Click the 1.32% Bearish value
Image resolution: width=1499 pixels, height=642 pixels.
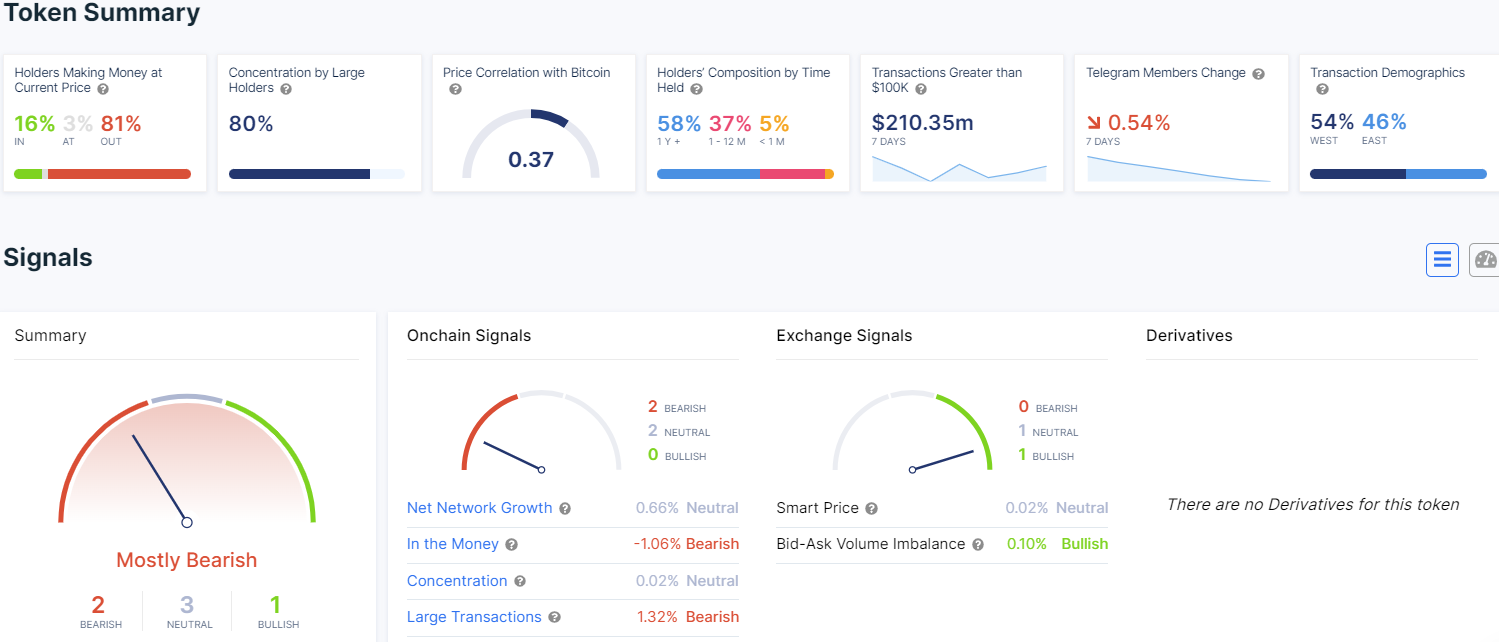click(x=688, y=617)
